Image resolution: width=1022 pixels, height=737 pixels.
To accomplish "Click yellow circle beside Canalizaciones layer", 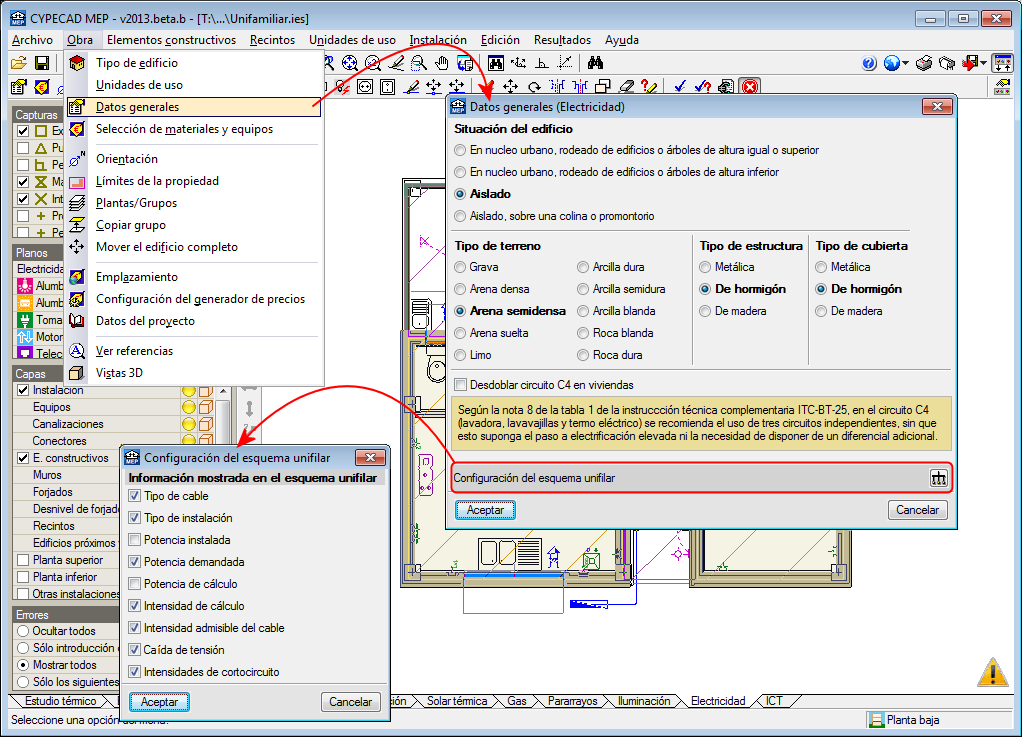I will coord(188,424).
